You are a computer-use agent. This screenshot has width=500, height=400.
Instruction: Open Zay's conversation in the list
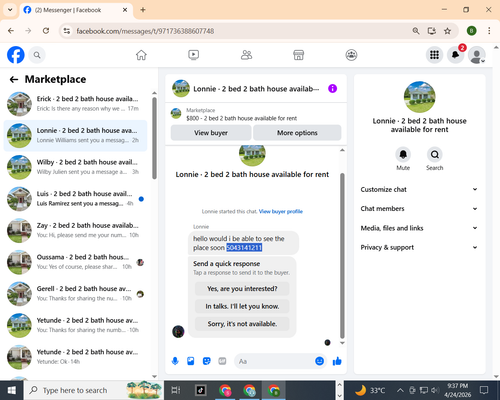coord(75,231)
